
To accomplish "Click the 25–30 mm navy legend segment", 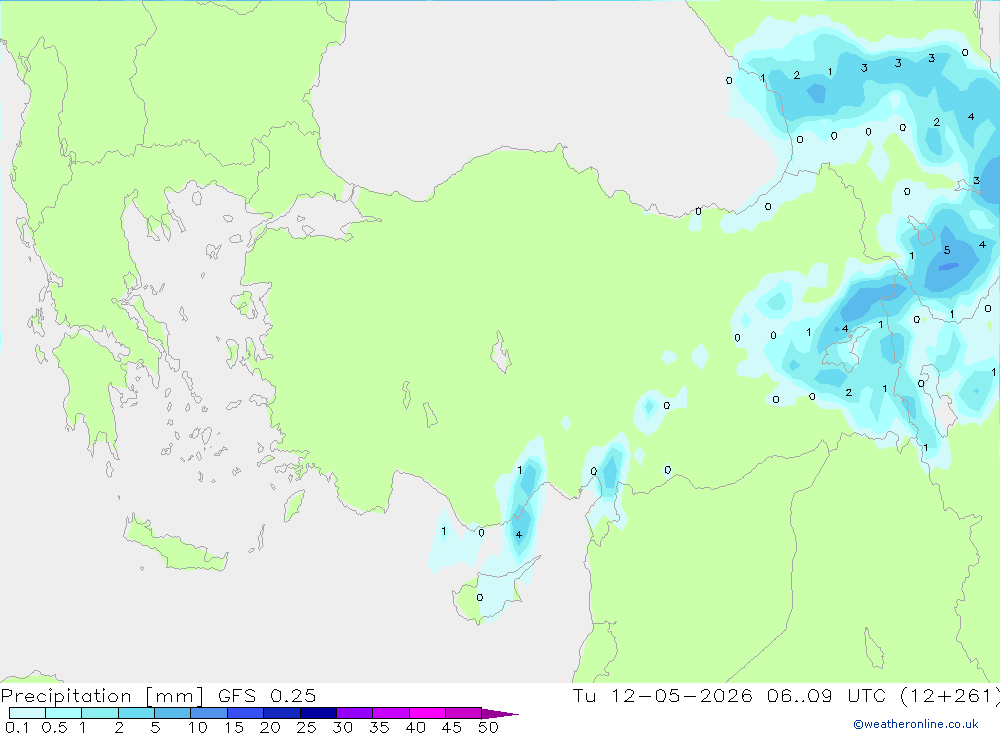I will 318,713.
